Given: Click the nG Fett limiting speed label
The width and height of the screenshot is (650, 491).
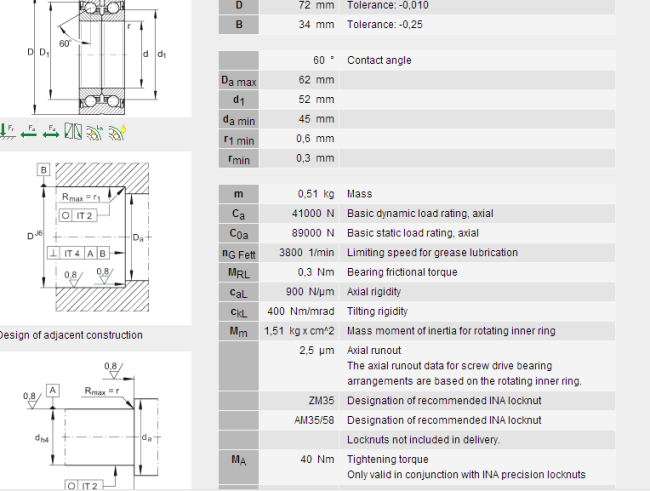Looking at the screenshot, I should (238, 253).
